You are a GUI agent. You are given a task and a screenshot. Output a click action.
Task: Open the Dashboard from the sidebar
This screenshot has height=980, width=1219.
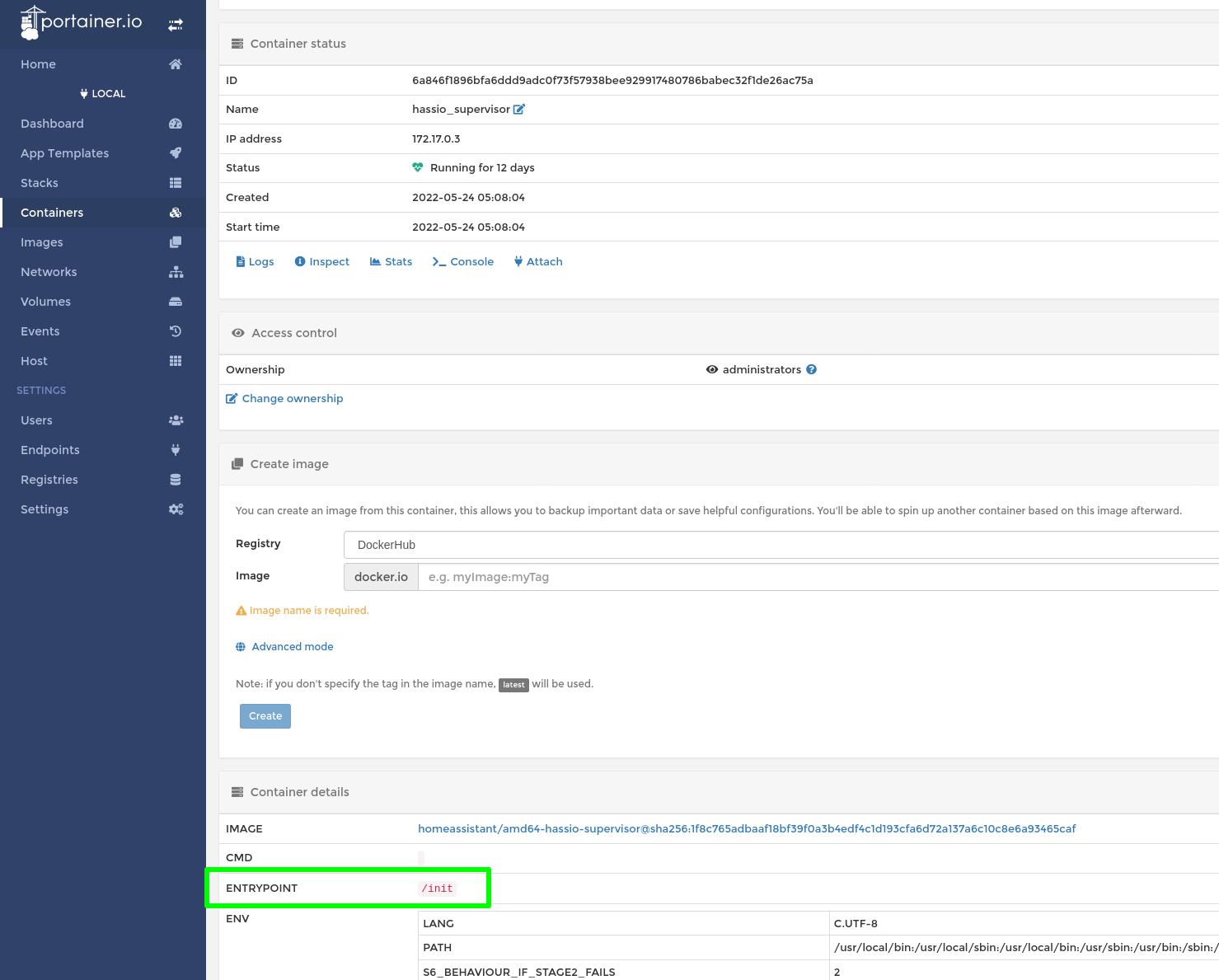tap(52, 123)
